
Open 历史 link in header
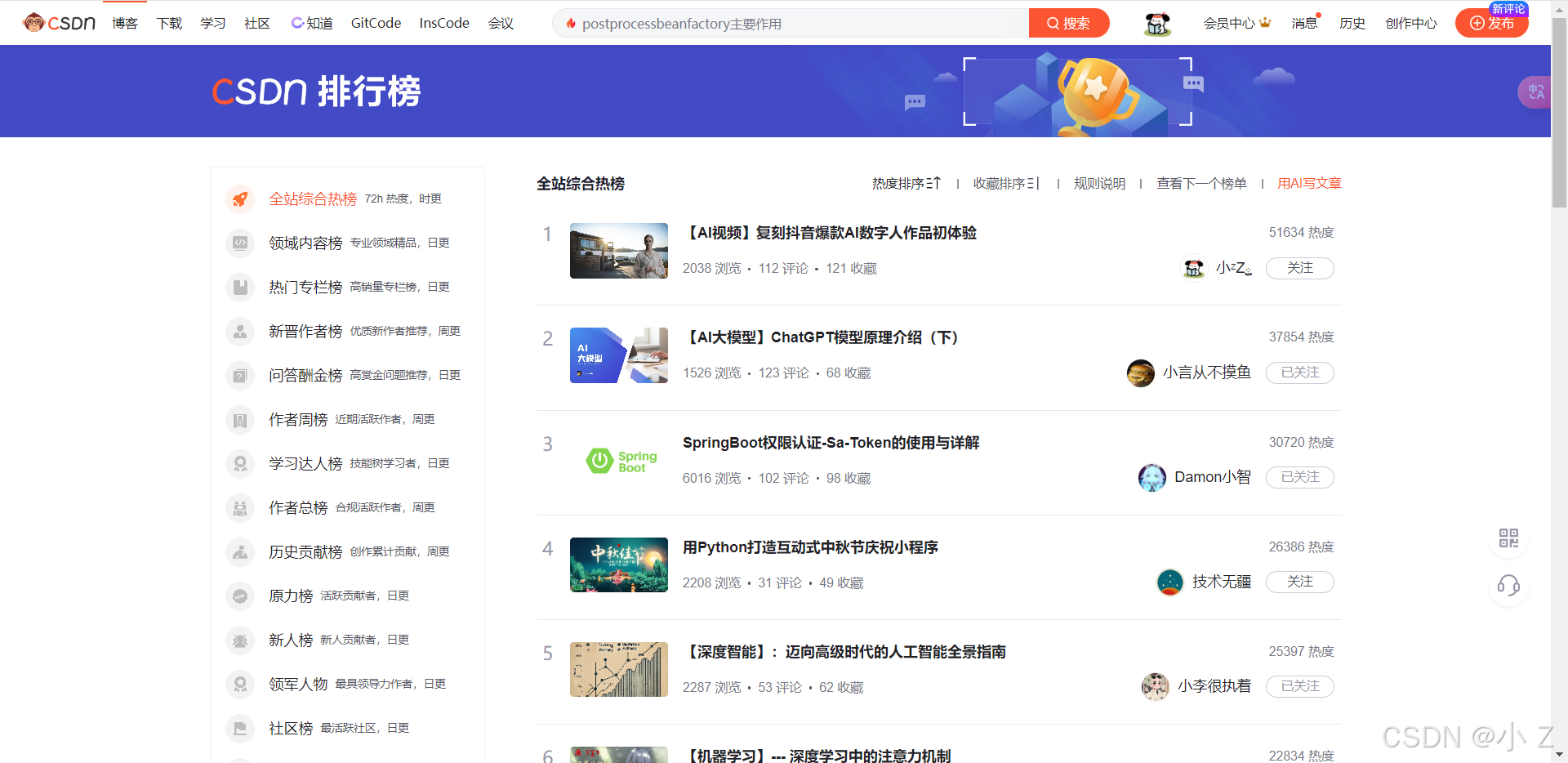click(x=1352, y=24)
